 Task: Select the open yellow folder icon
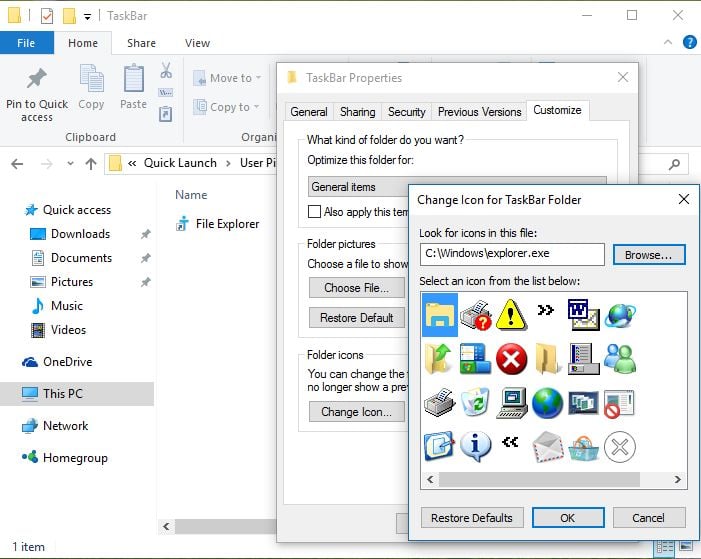[547, 359]
